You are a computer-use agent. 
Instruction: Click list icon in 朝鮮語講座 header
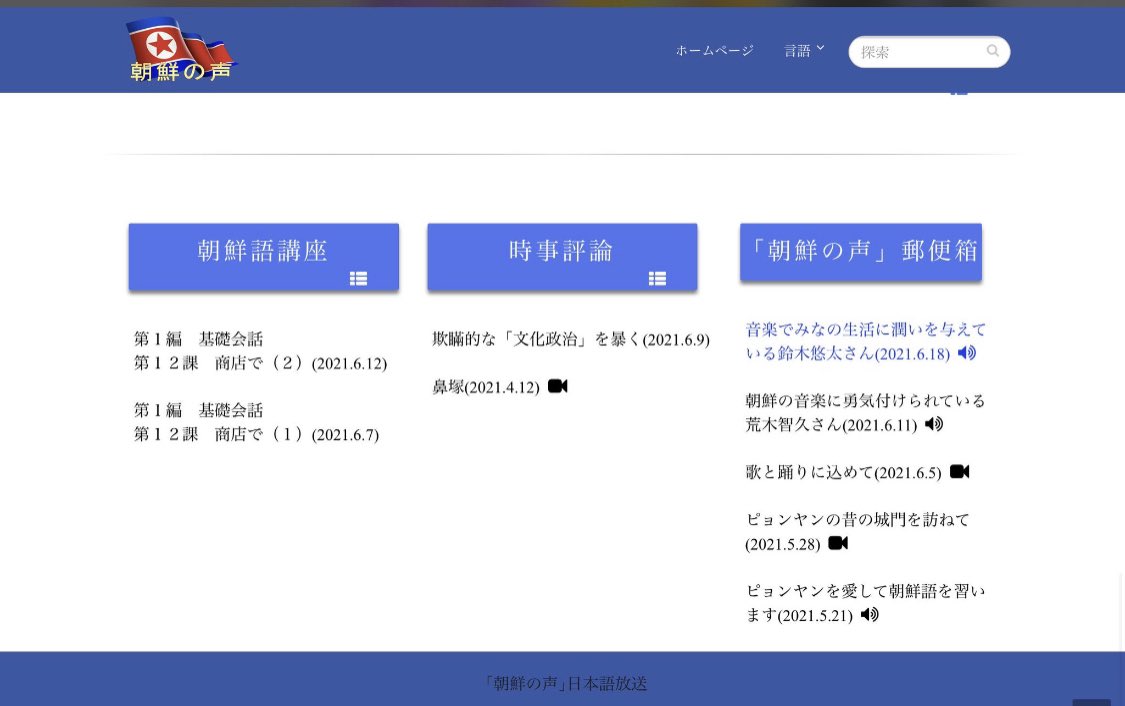[x=358, y=278]
